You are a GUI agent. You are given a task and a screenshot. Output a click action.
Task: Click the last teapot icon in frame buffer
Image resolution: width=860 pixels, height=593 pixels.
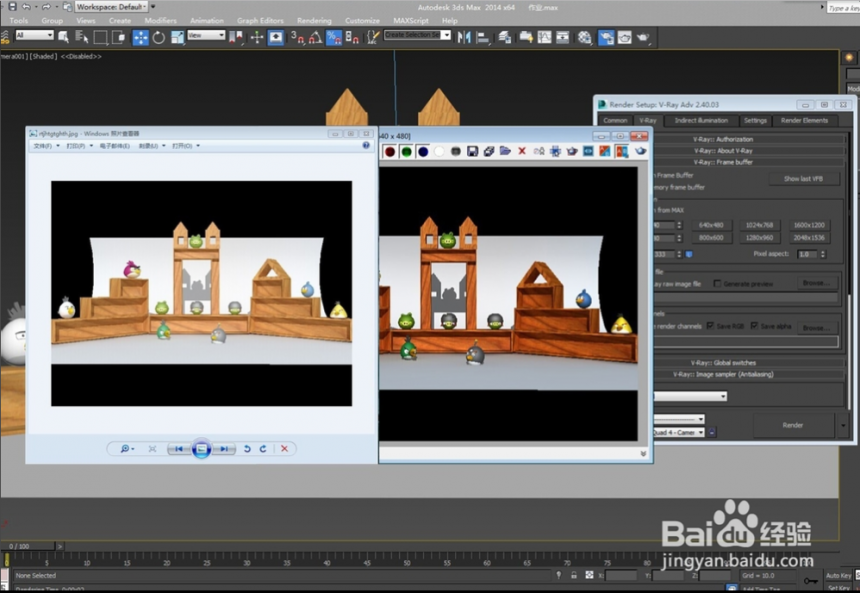tap(640, 151)
